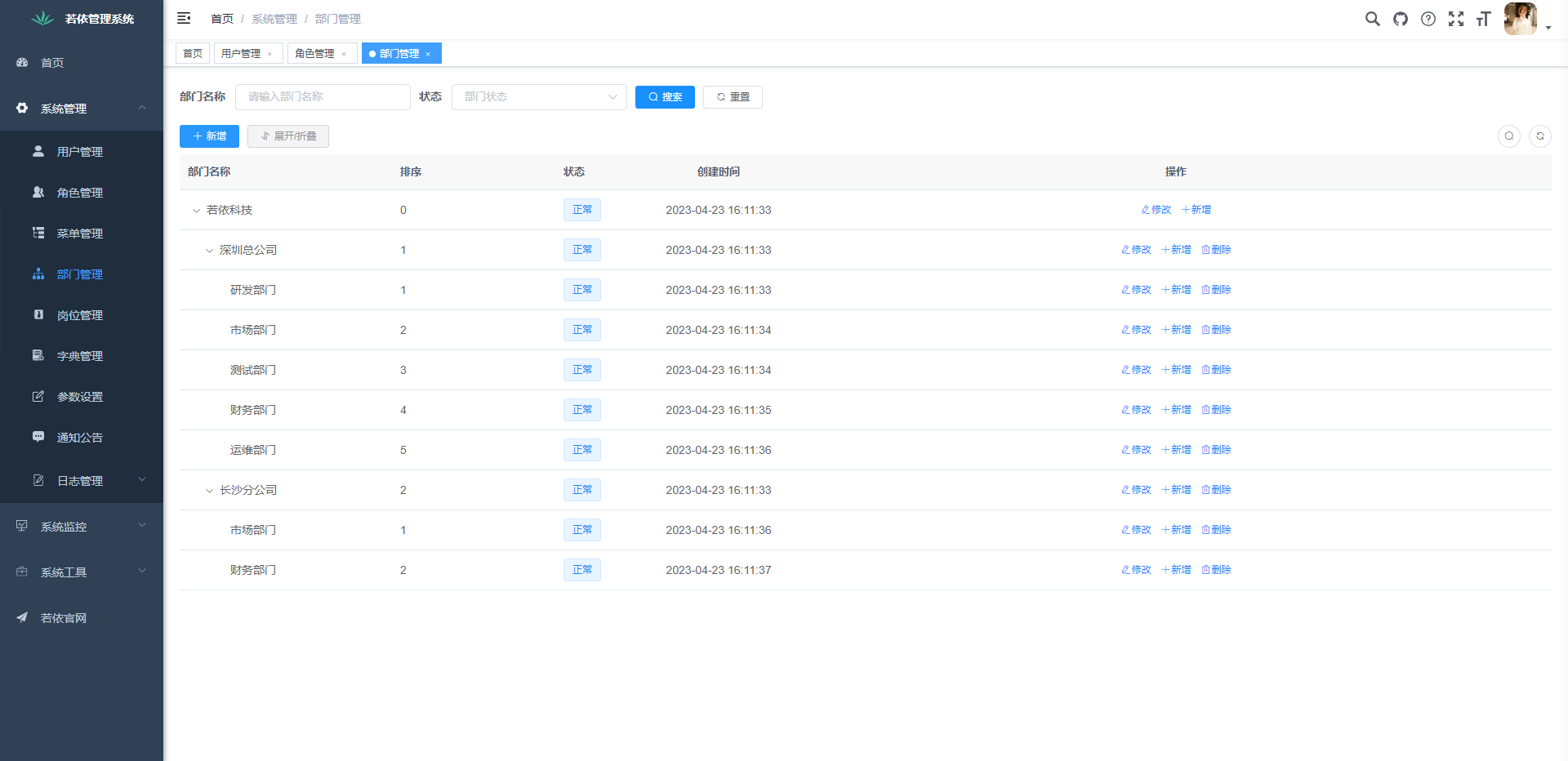1568x761 pixels.
Task: Switch to the 首页 page tab
Action: (193, 53)
